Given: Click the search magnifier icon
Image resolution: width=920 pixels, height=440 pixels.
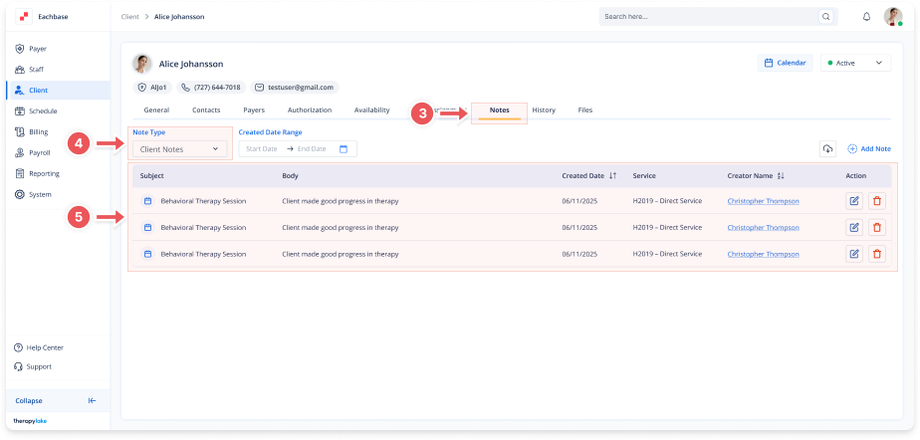Looking at the screenshot, I should coord(825,17).
